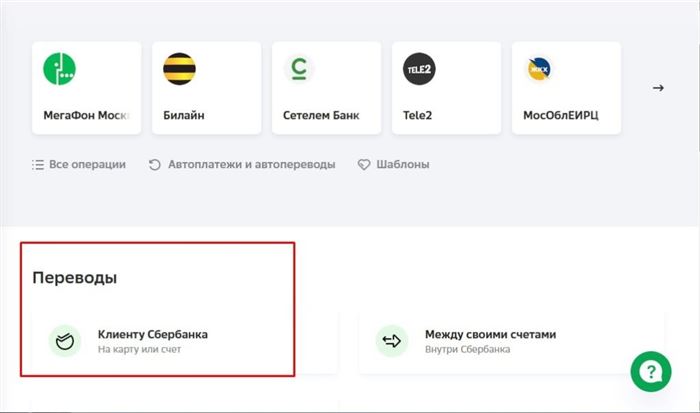Select Клиенту Сбербанка transfer option
Viewport: 700px width, 413px height.
point(185,342)
